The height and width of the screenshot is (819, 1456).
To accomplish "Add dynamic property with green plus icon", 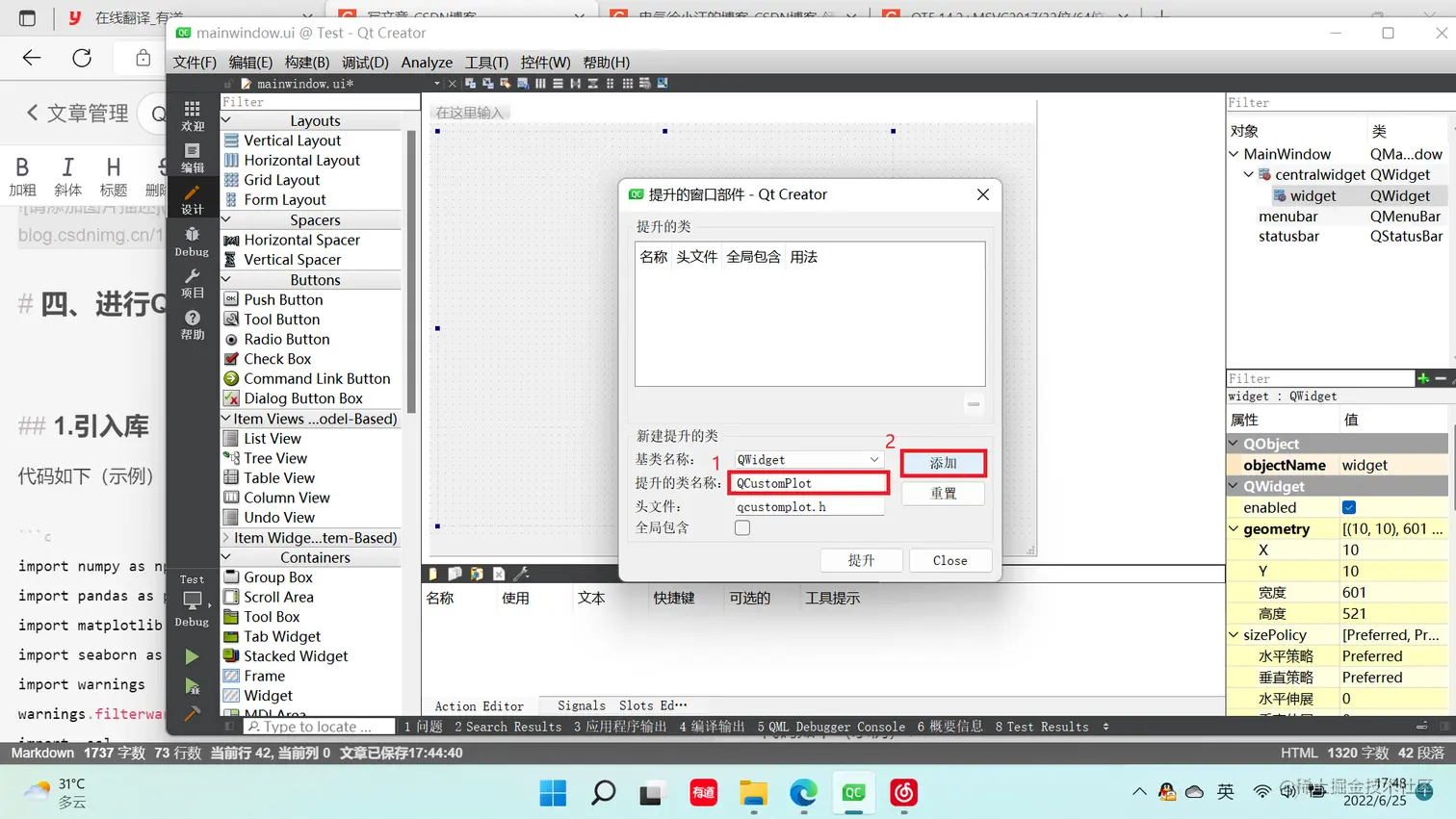I will [x=1423, y=378].
